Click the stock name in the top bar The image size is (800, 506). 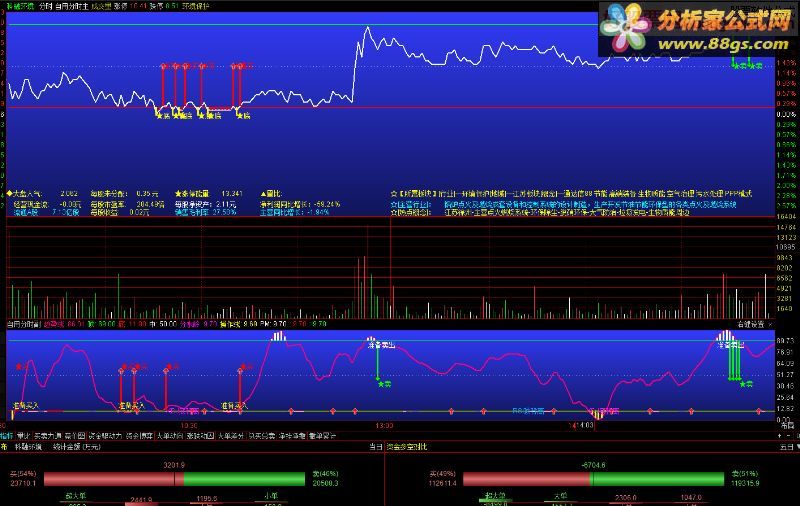point(20,6)
